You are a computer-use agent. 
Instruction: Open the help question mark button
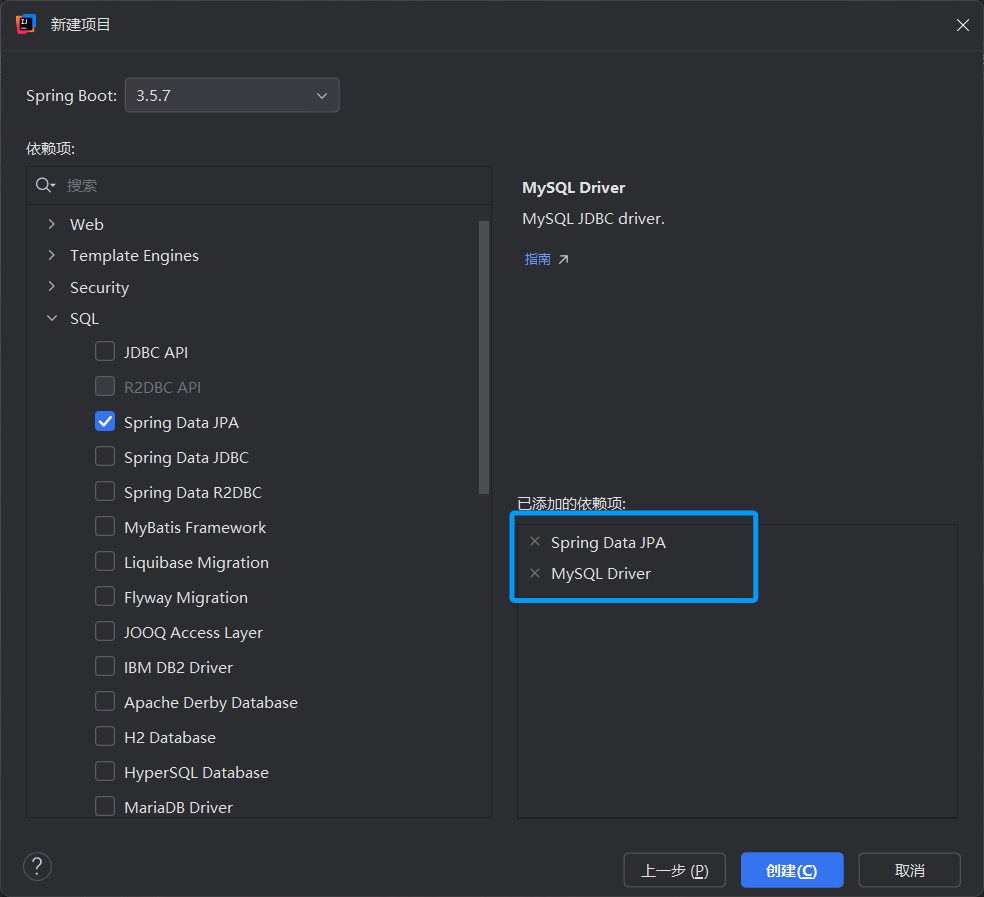[x=37, y=866]
